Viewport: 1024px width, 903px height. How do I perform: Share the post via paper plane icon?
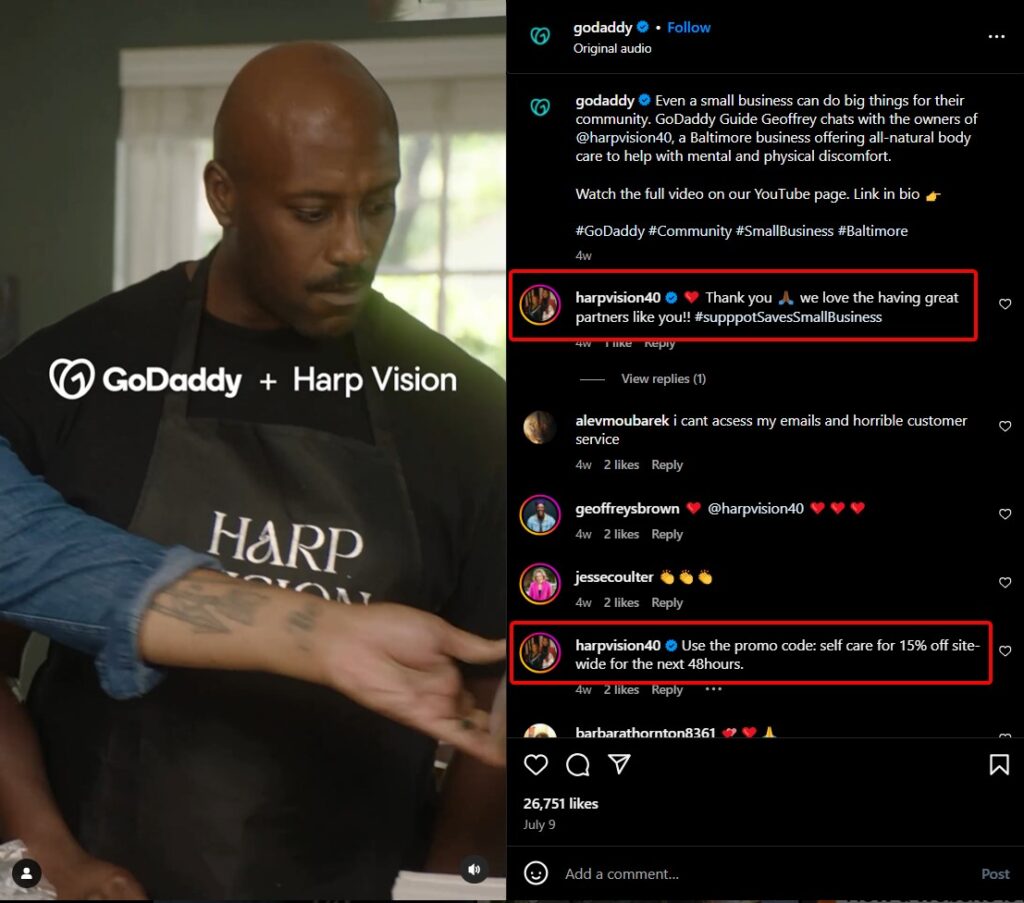point(618,763)
